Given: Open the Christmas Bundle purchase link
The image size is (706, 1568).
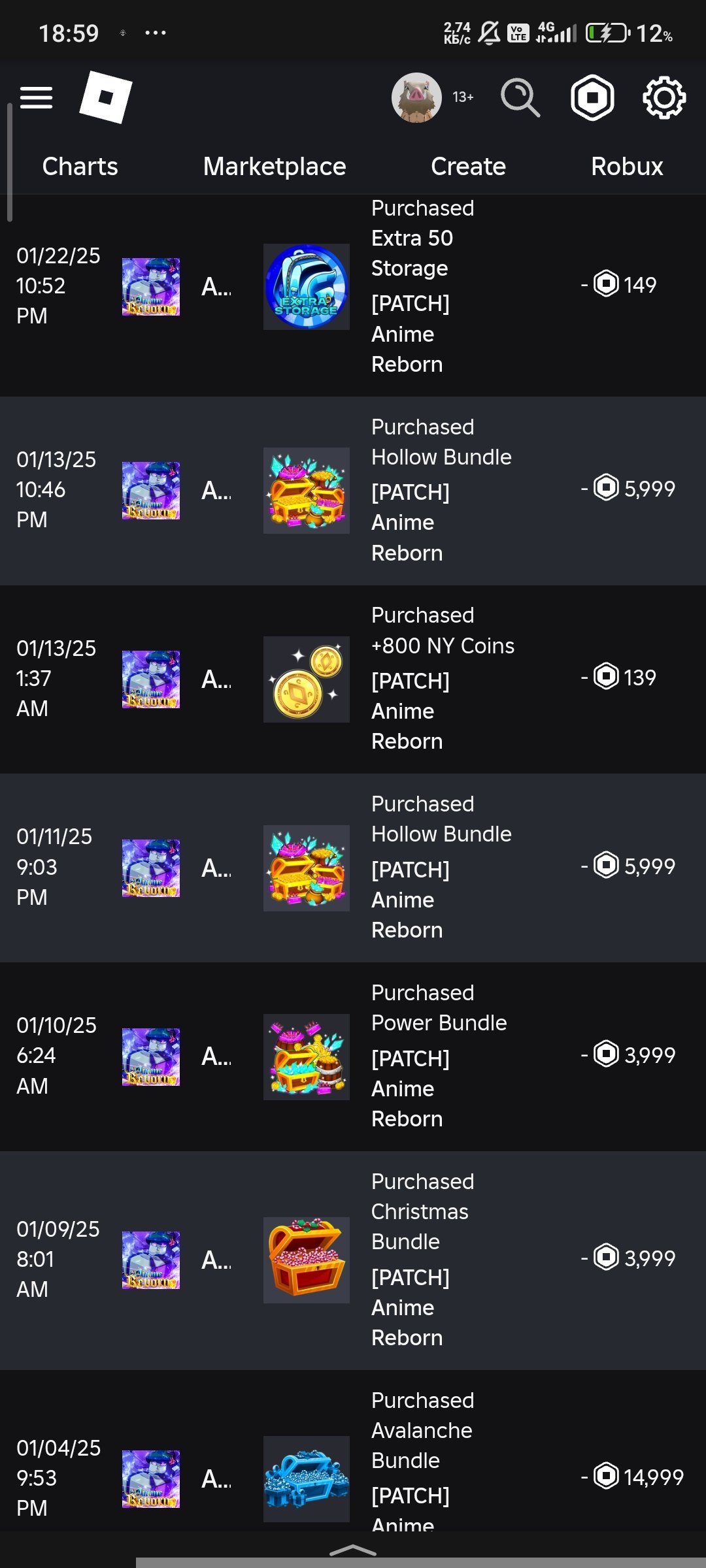Looking at the screenshot, I should click(x=419, y=1226).
